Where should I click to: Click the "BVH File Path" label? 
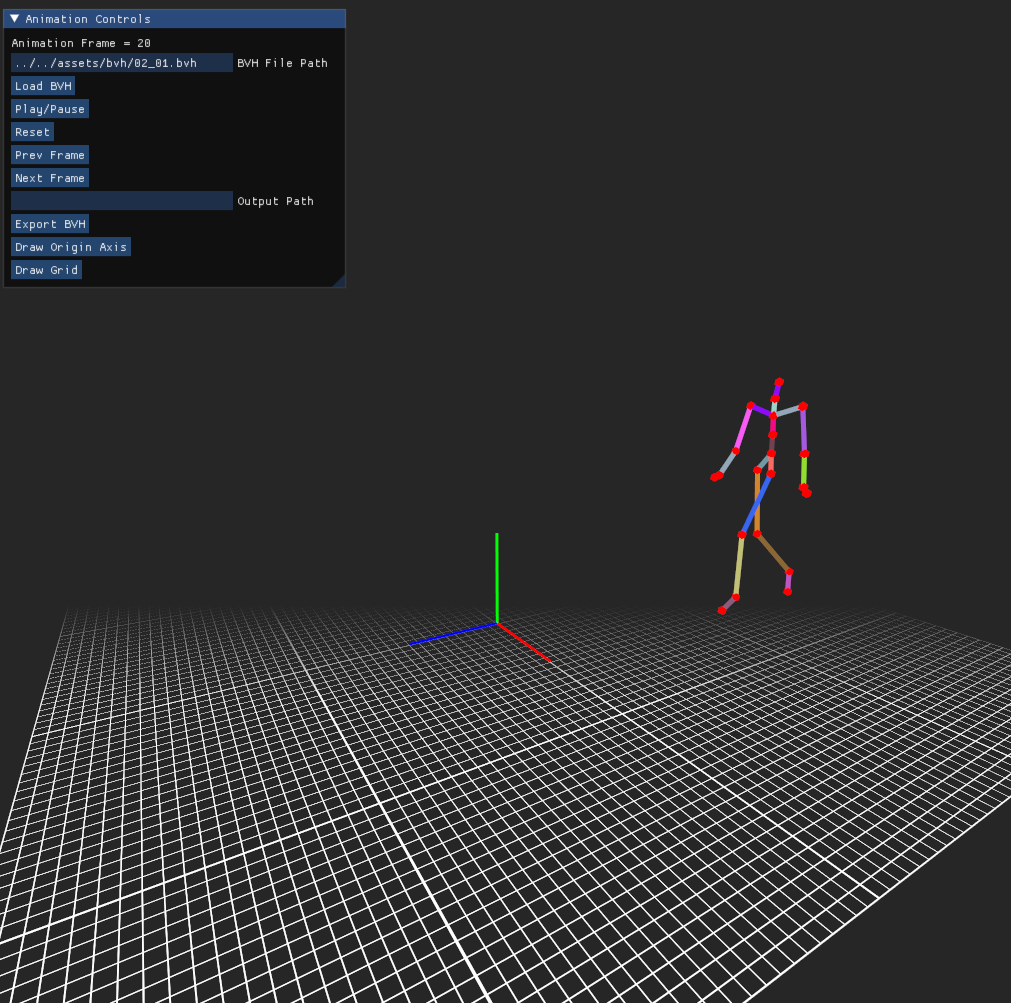point(282,63)
